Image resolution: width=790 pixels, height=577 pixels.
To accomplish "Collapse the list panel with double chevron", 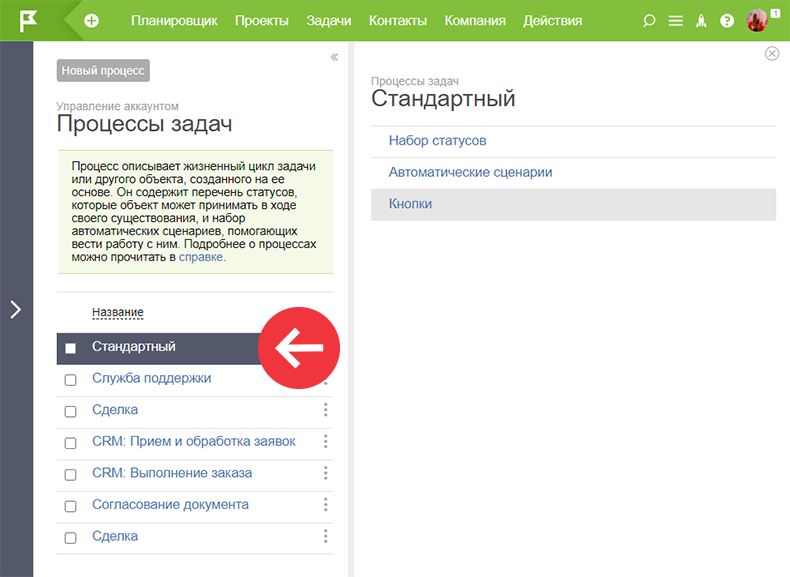I will pos(334,57).
